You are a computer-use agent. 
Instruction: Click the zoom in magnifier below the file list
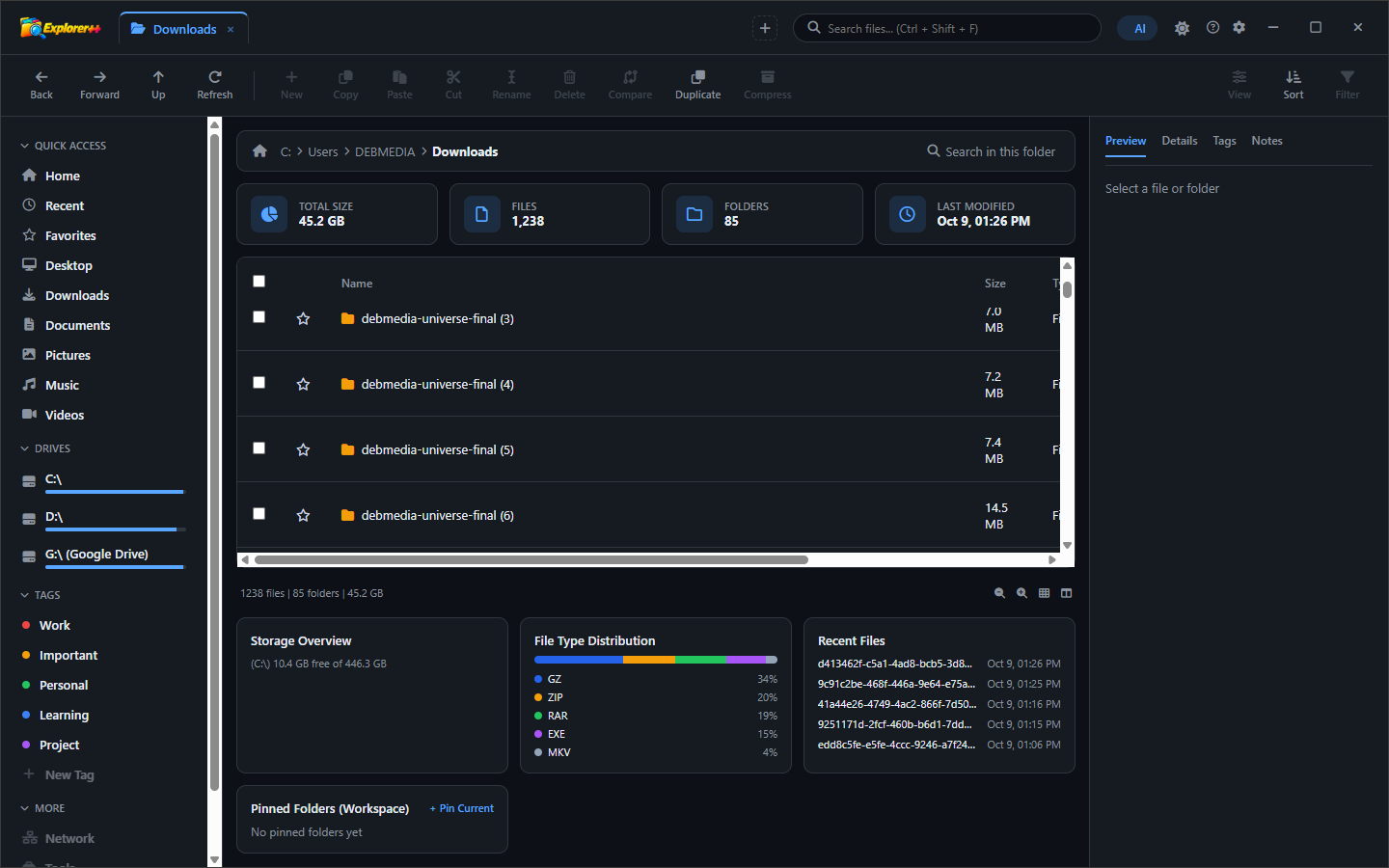[x=1021, y=593]
